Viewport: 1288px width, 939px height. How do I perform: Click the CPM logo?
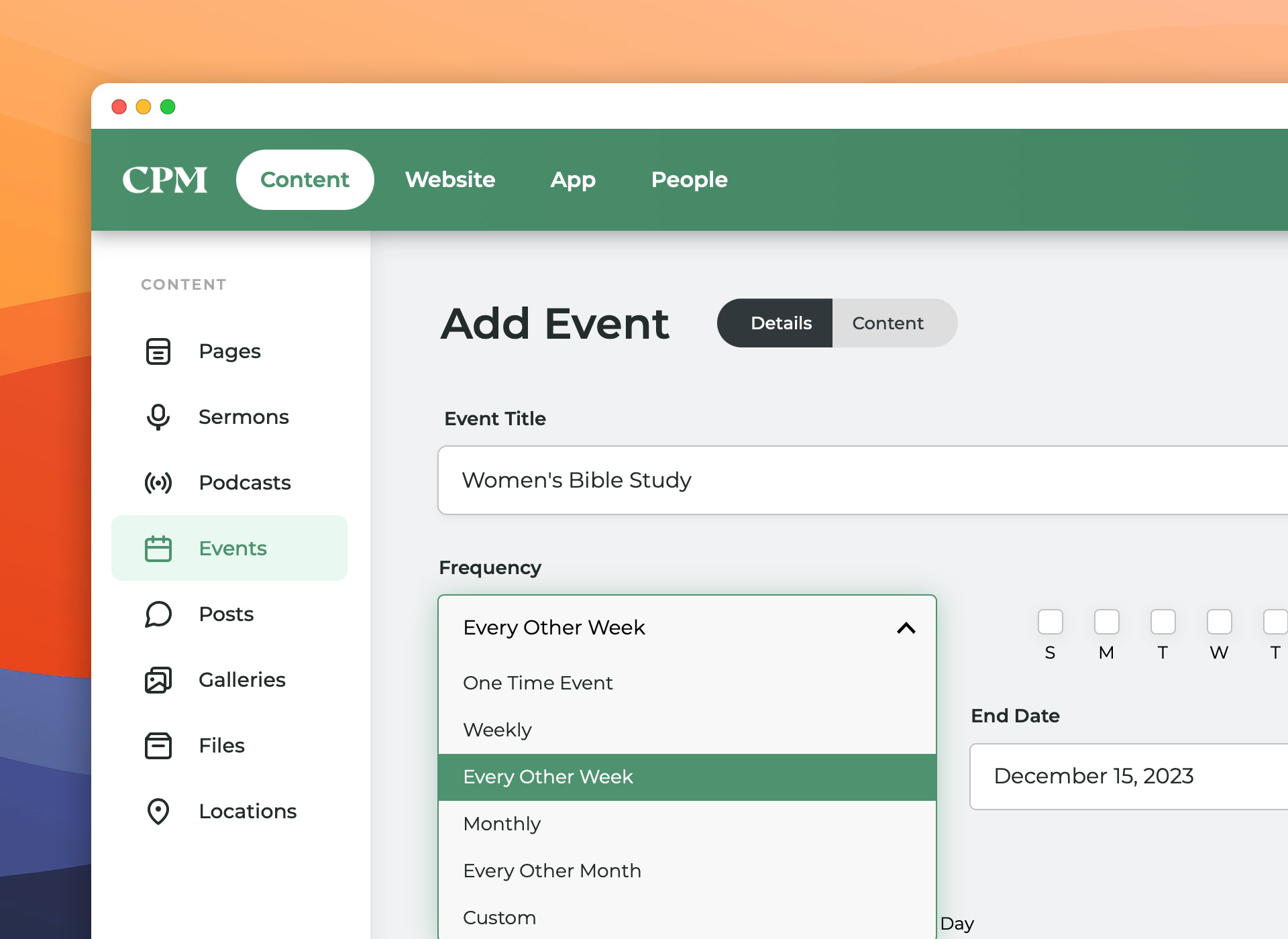point(165,180)
